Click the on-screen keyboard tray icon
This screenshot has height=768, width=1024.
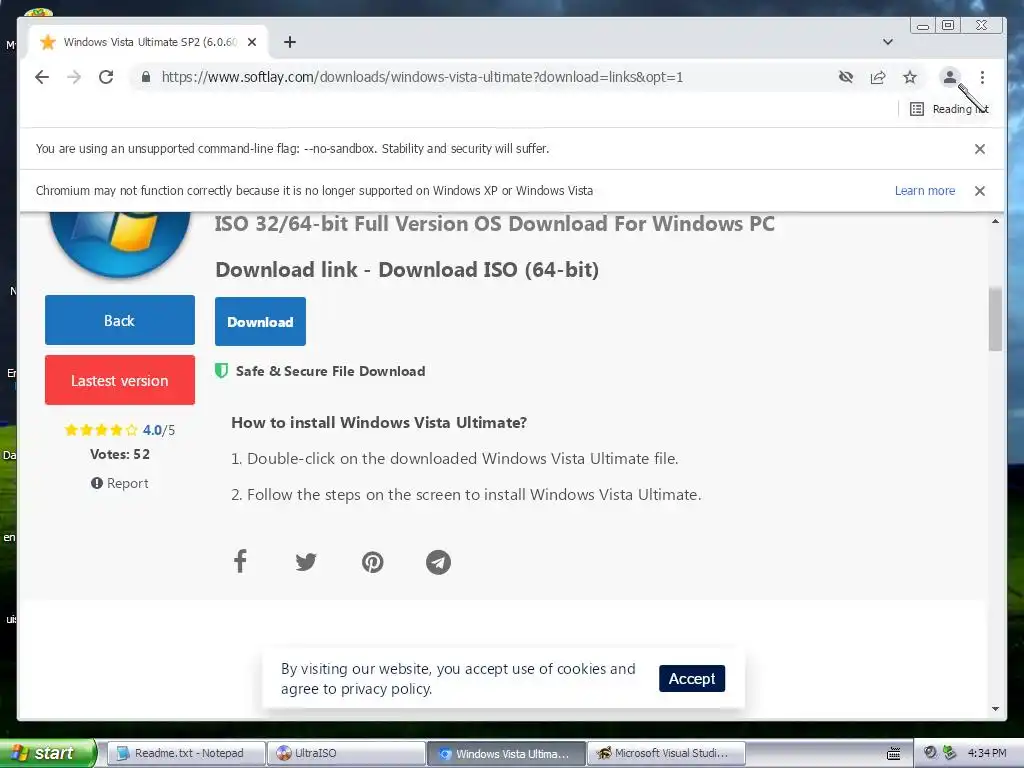point(893,754)
